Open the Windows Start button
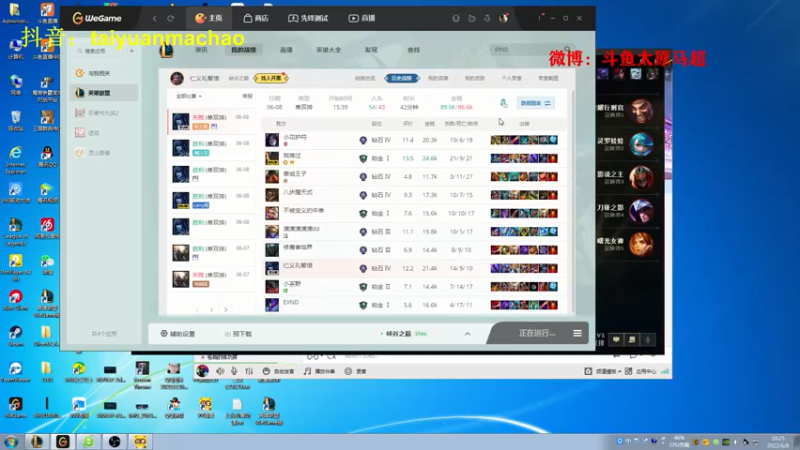 [x=11, y=442]
